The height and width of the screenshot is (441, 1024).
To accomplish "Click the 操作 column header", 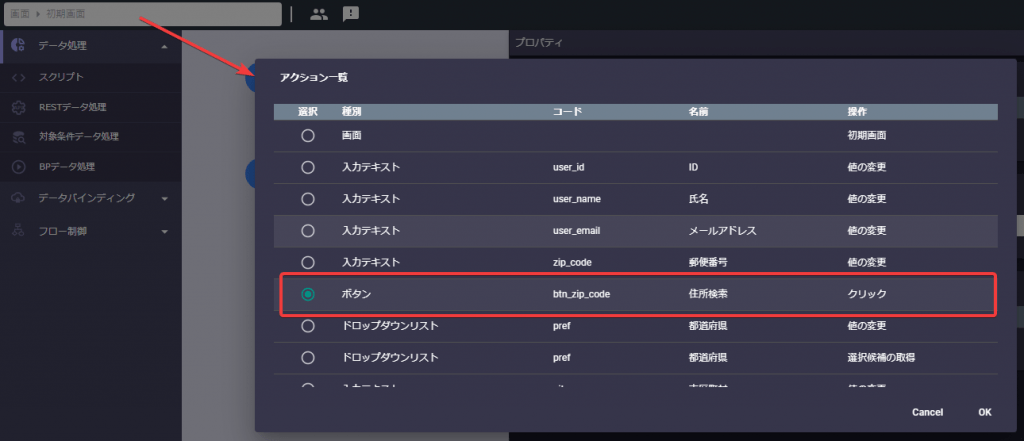I will coord(857,112).
